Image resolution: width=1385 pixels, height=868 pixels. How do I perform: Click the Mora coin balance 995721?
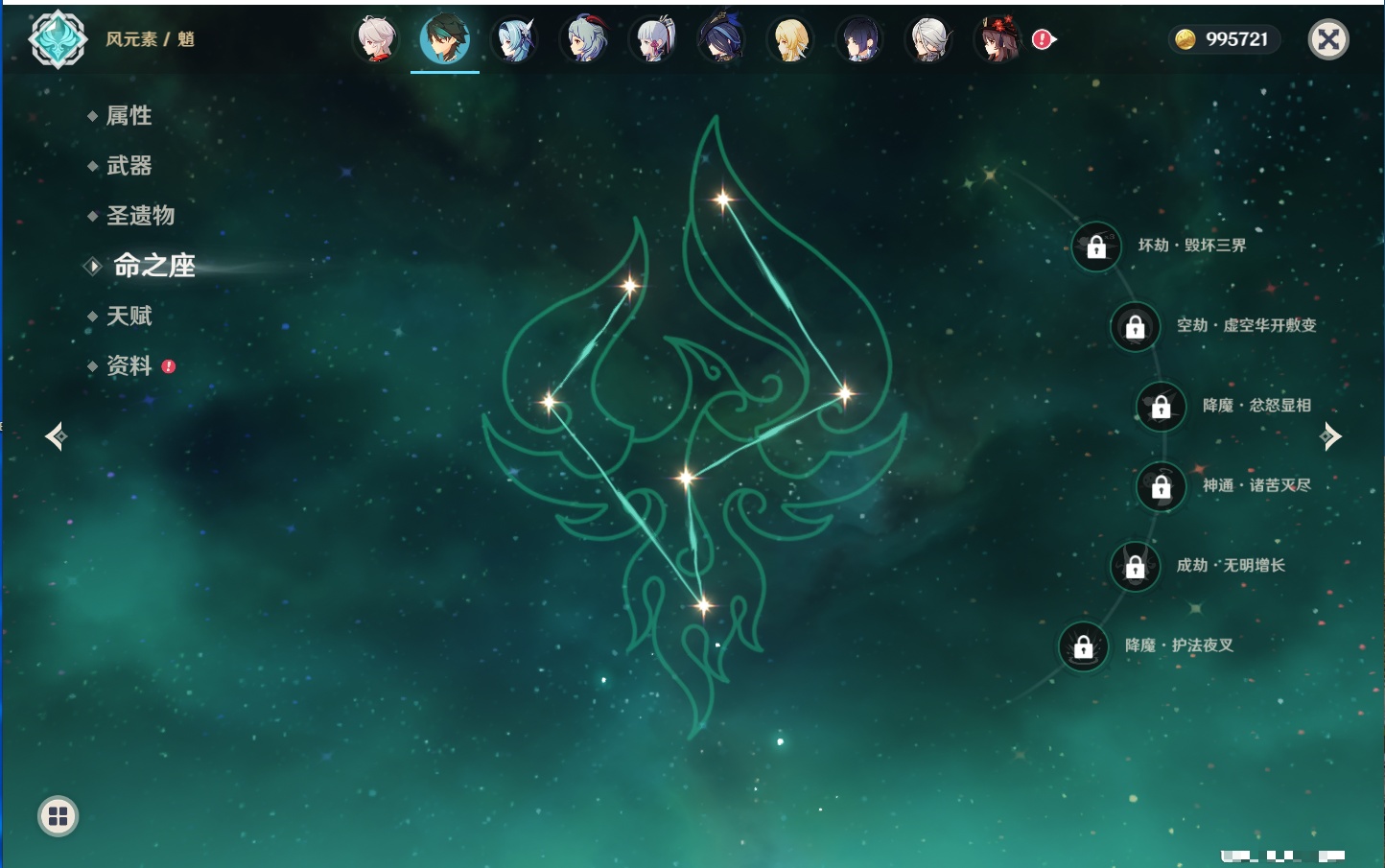pyautogui.click(x=1224, y=39)
